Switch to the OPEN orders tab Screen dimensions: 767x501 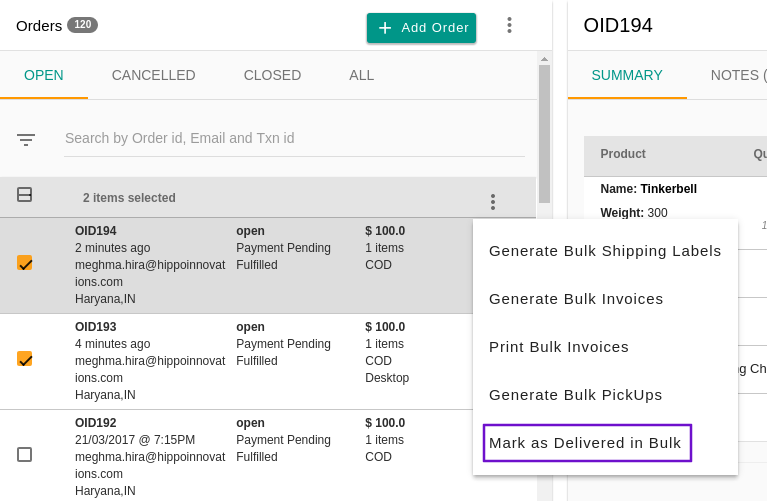(x=44, y=75)
